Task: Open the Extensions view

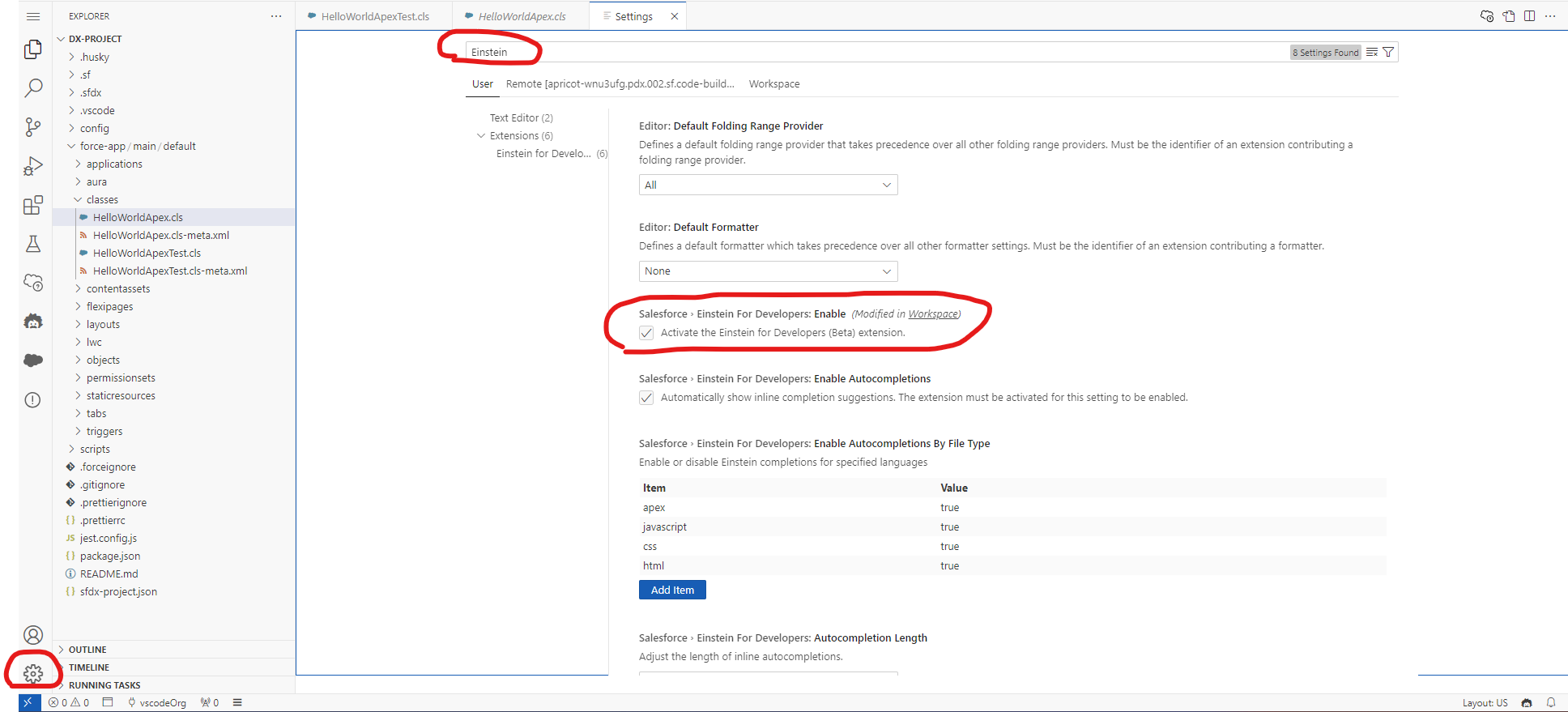Action: pyautogui.click(x=33, y=205)
